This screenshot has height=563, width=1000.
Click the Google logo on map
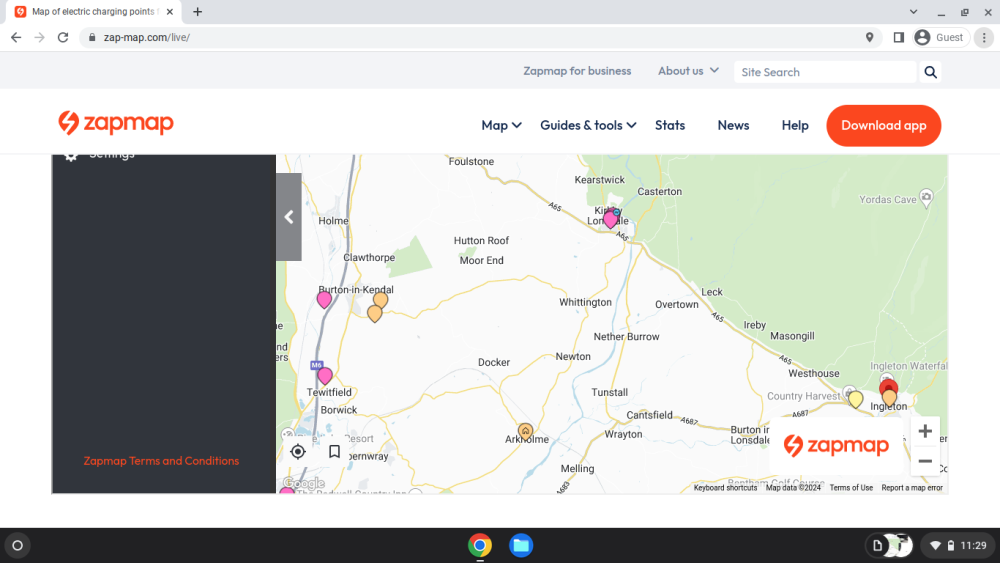(304, 483)
